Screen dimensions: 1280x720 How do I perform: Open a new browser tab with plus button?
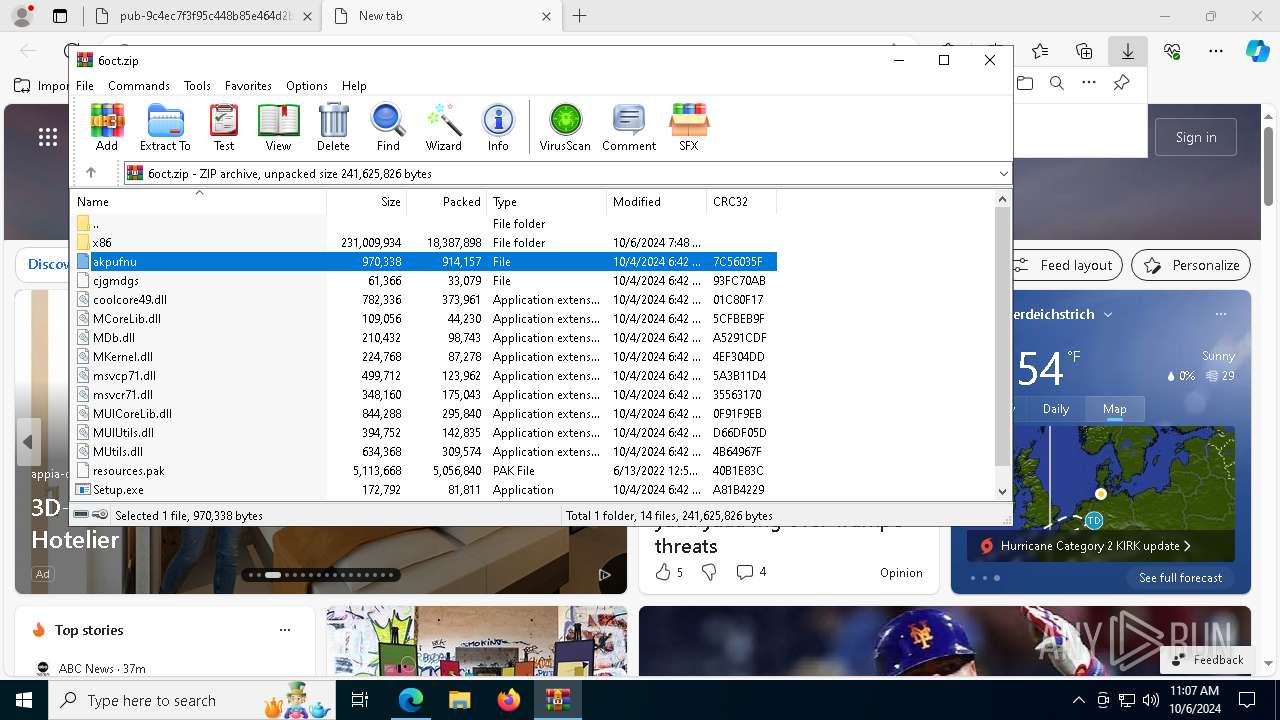click(x=580, y=16)
